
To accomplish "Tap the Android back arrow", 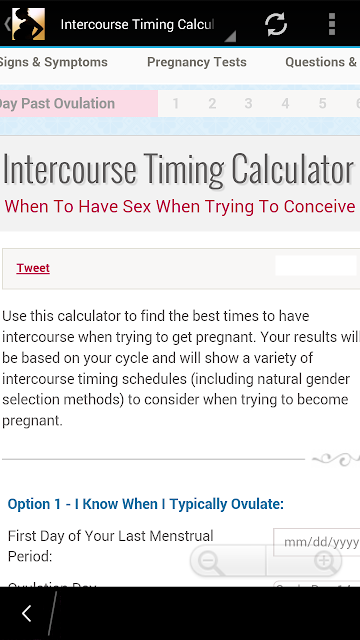I will click(x=27, y=613).
